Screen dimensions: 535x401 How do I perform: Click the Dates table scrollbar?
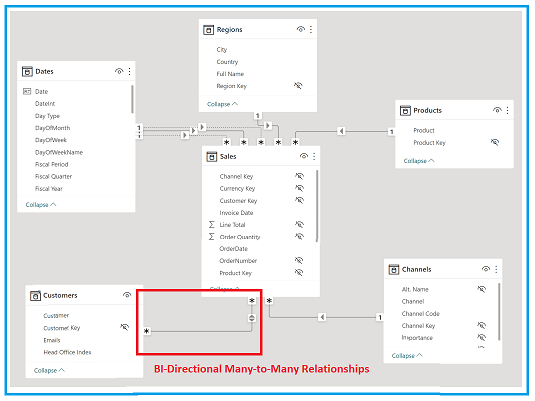[132, 99]
